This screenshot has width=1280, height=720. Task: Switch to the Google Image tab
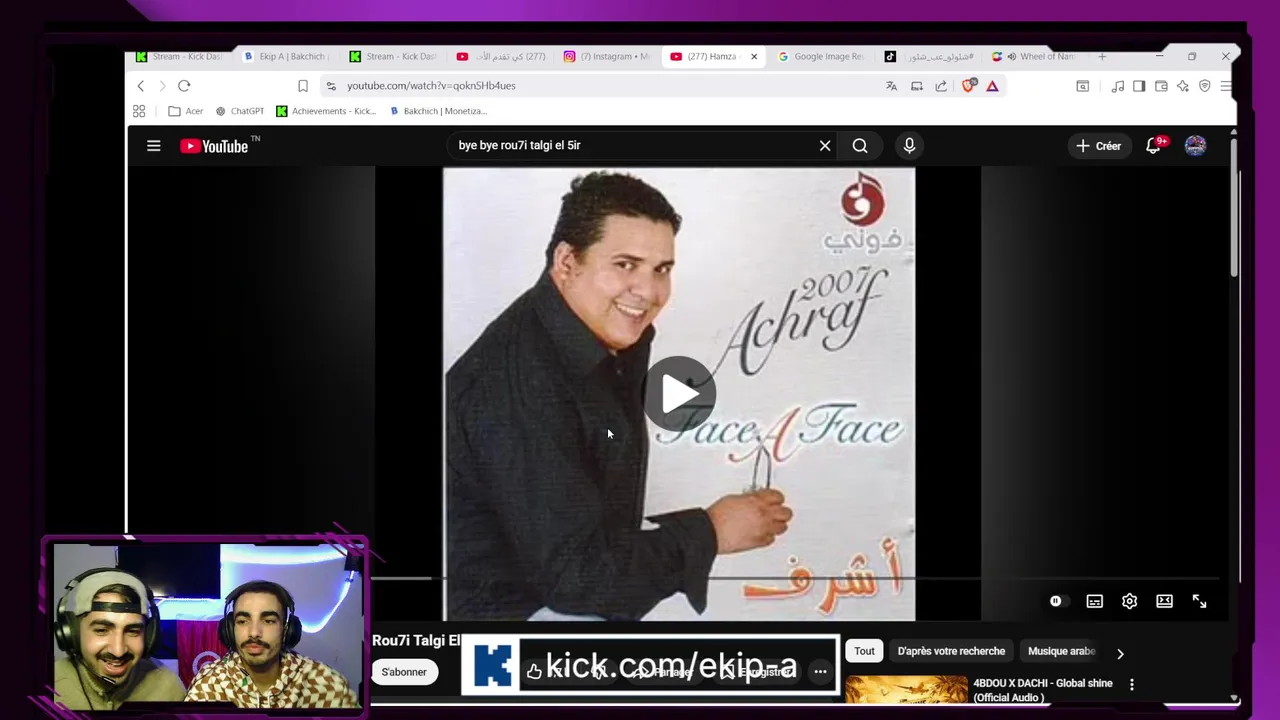click(x=821, y=57)
